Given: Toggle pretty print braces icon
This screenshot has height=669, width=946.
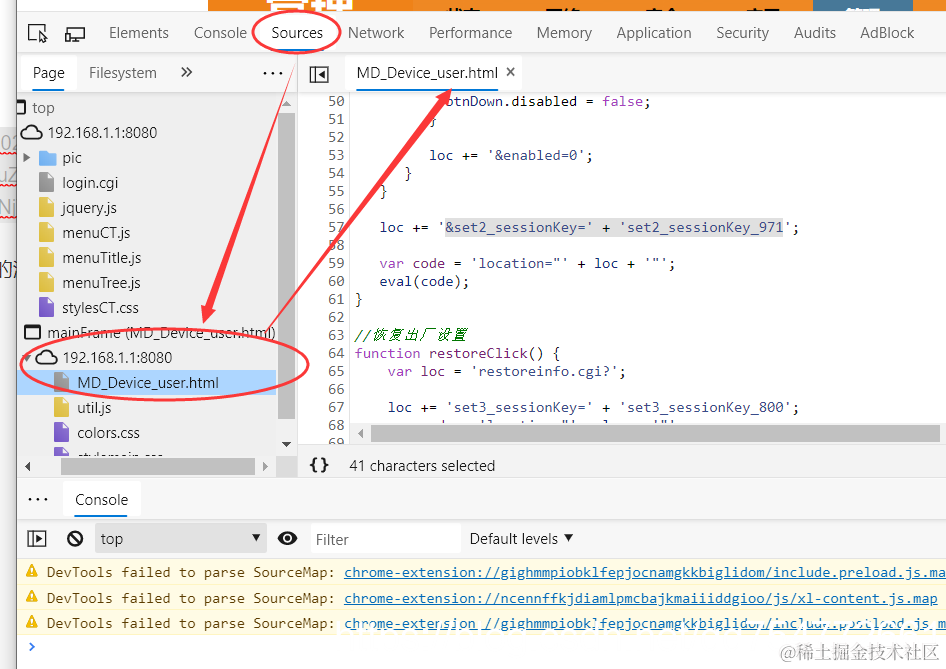Looking at the screenshot, I should (319, 465).
